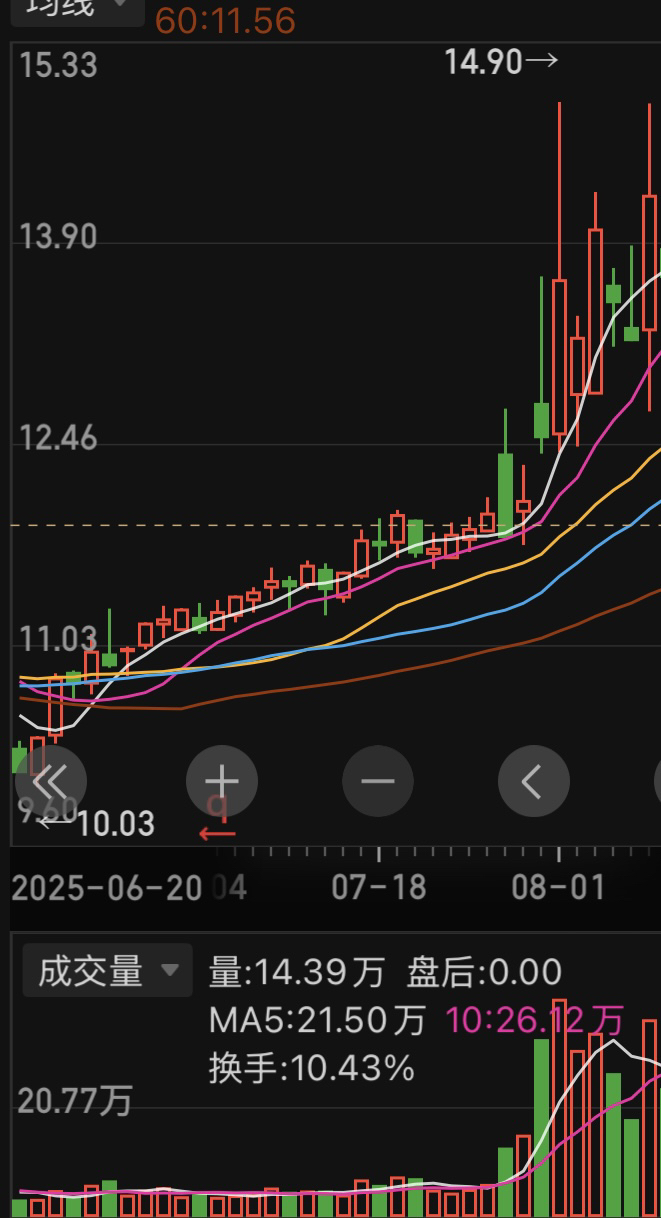
Task: Click the 08-01 date axis label
Action: [558, 887]
